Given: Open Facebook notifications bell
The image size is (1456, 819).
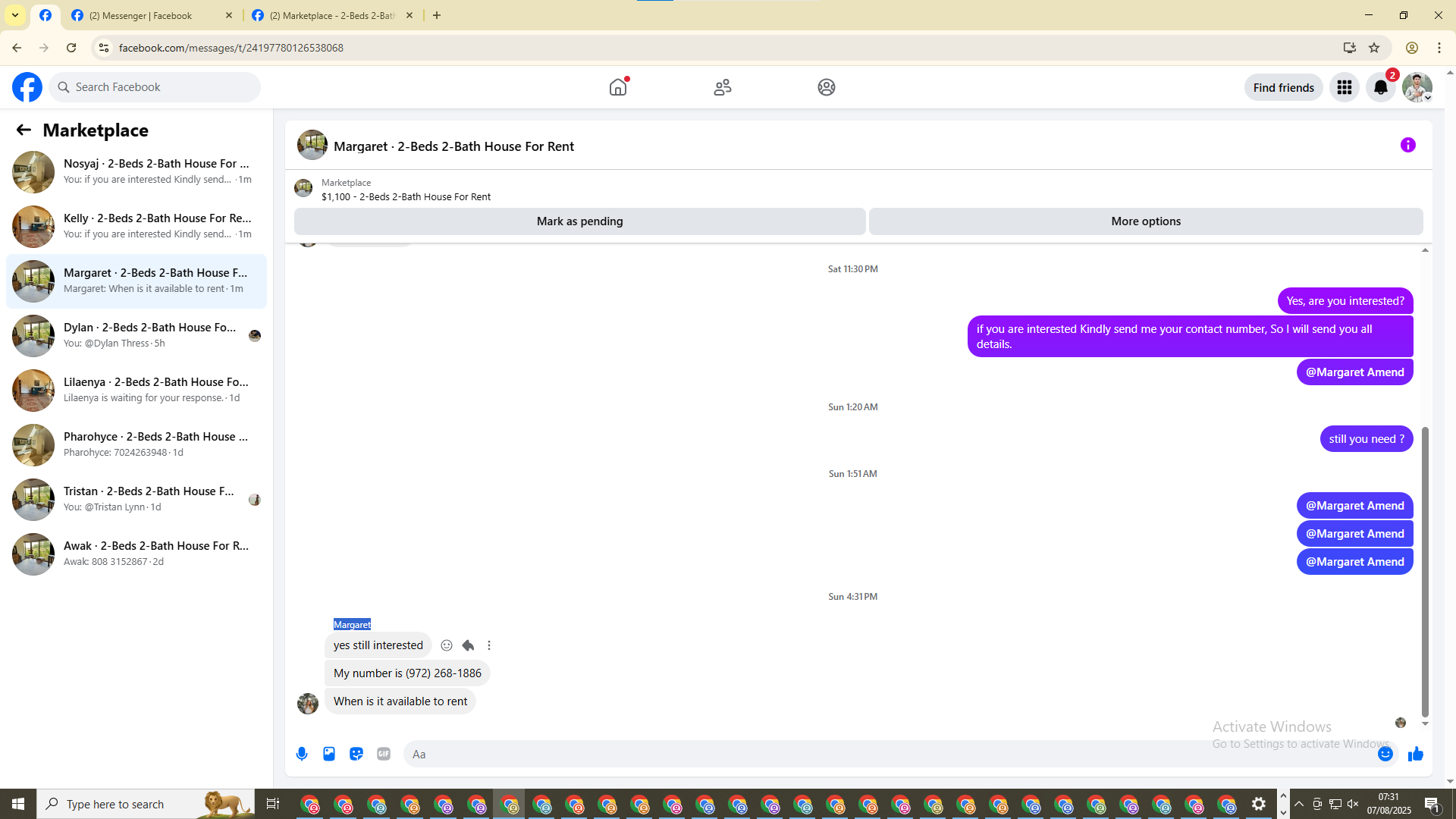Looking at the screenshot, I should click(1381, 87).
